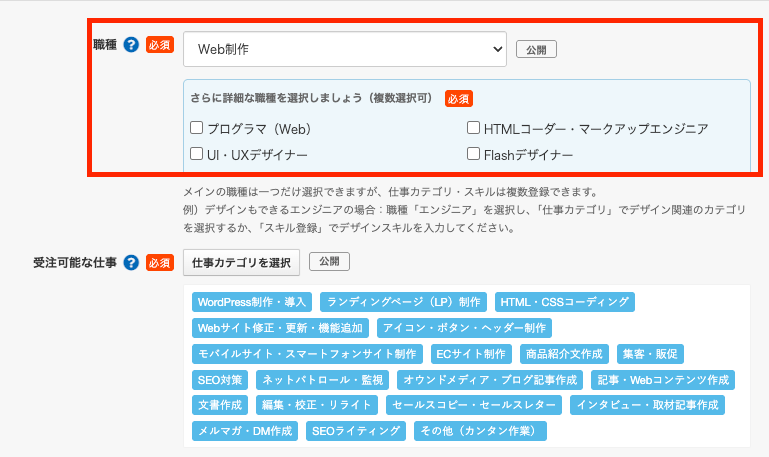Viewport: 769px width, 457px height.
Task: Click the Webサイト修正・更新・機能追加 tag
Action: click(x=281, y=328)
